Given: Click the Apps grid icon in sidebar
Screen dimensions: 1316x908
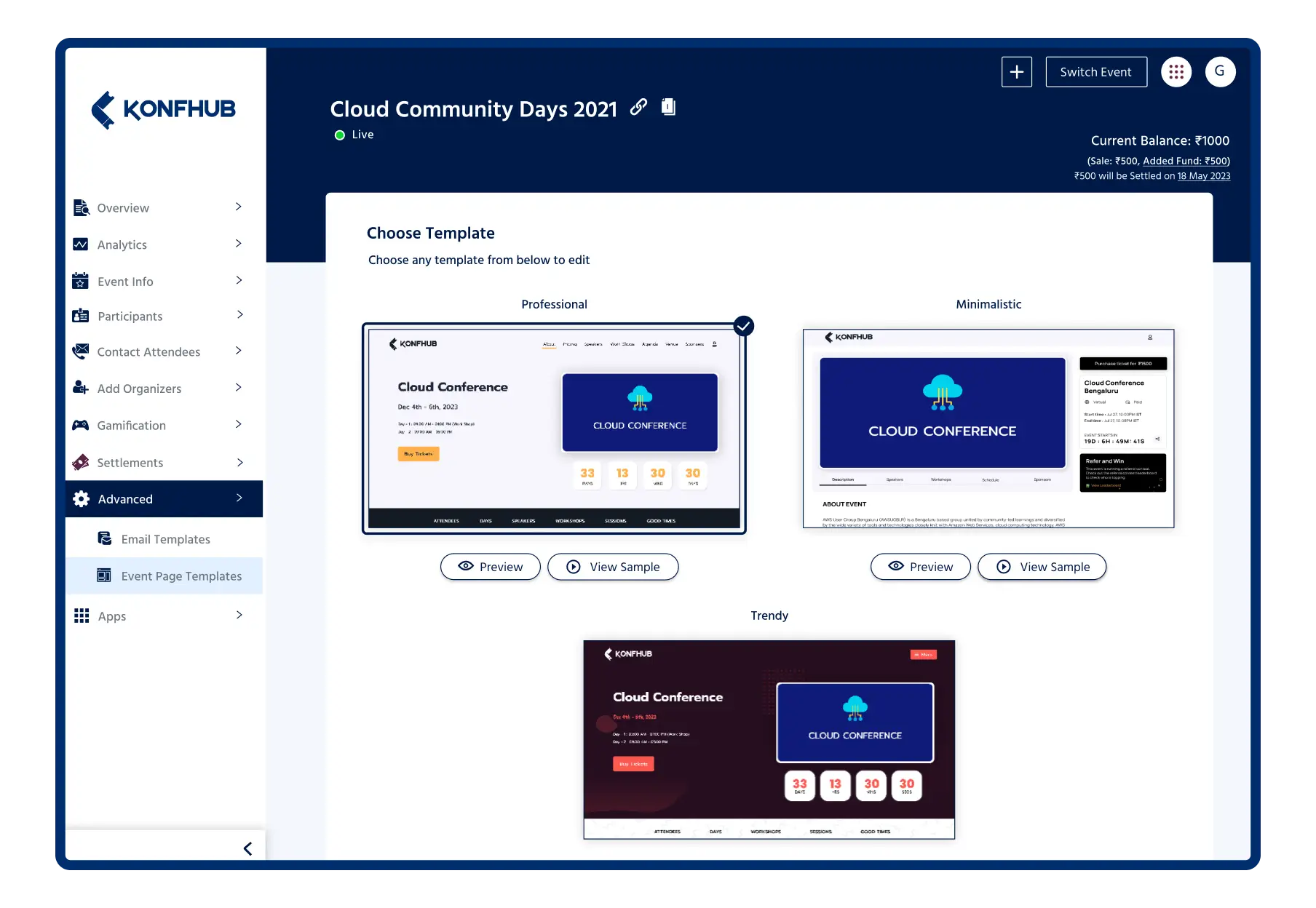Looking at the screenshot, I should pos(82,616).
